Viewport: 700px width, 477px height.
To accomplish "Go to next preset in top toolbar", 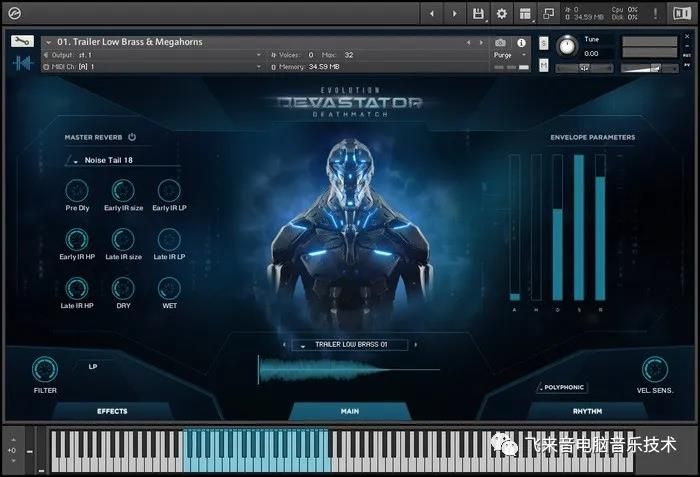I will (454, 14).
